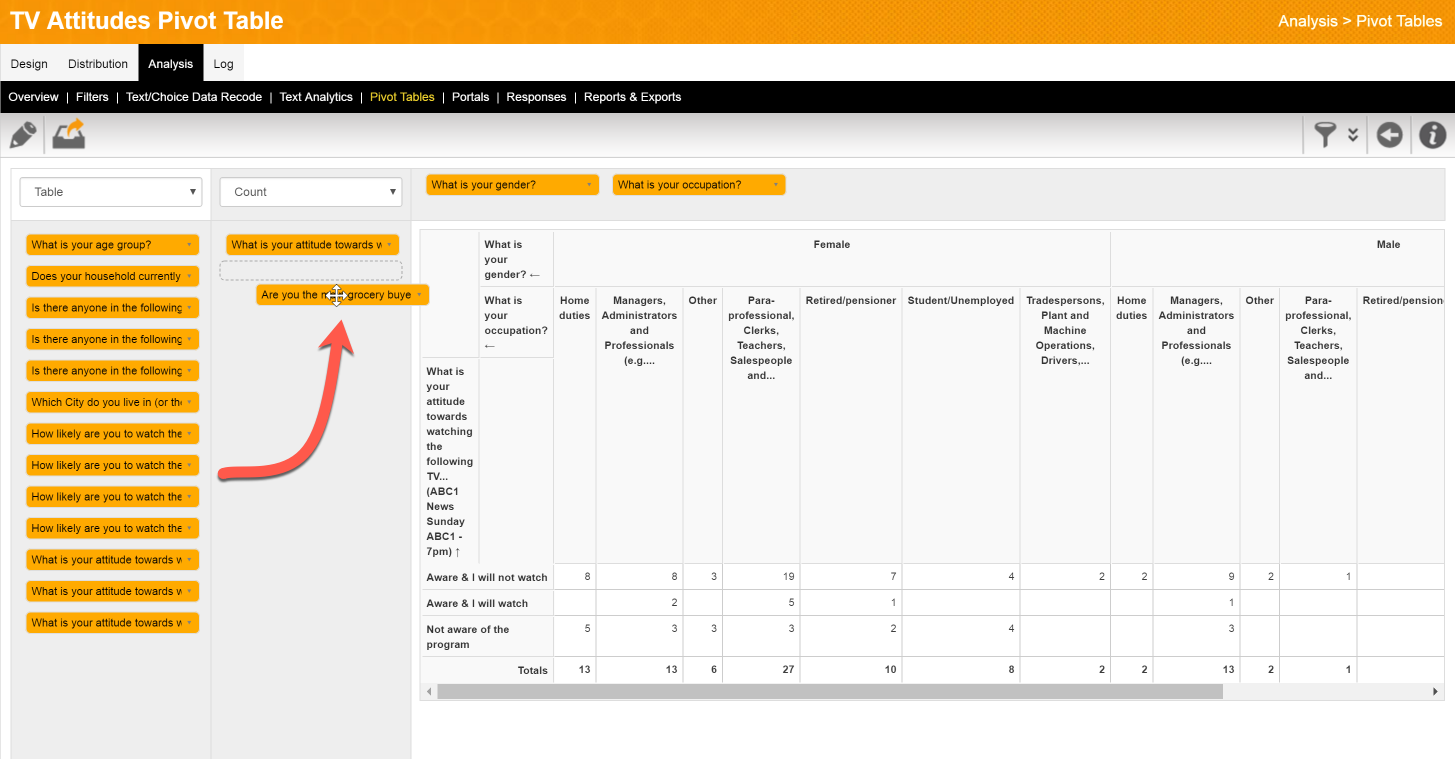Screen dimensions: 1455x759
Task: Click the export tray icon
Action: pyautogui.click(x=69, y=134)
